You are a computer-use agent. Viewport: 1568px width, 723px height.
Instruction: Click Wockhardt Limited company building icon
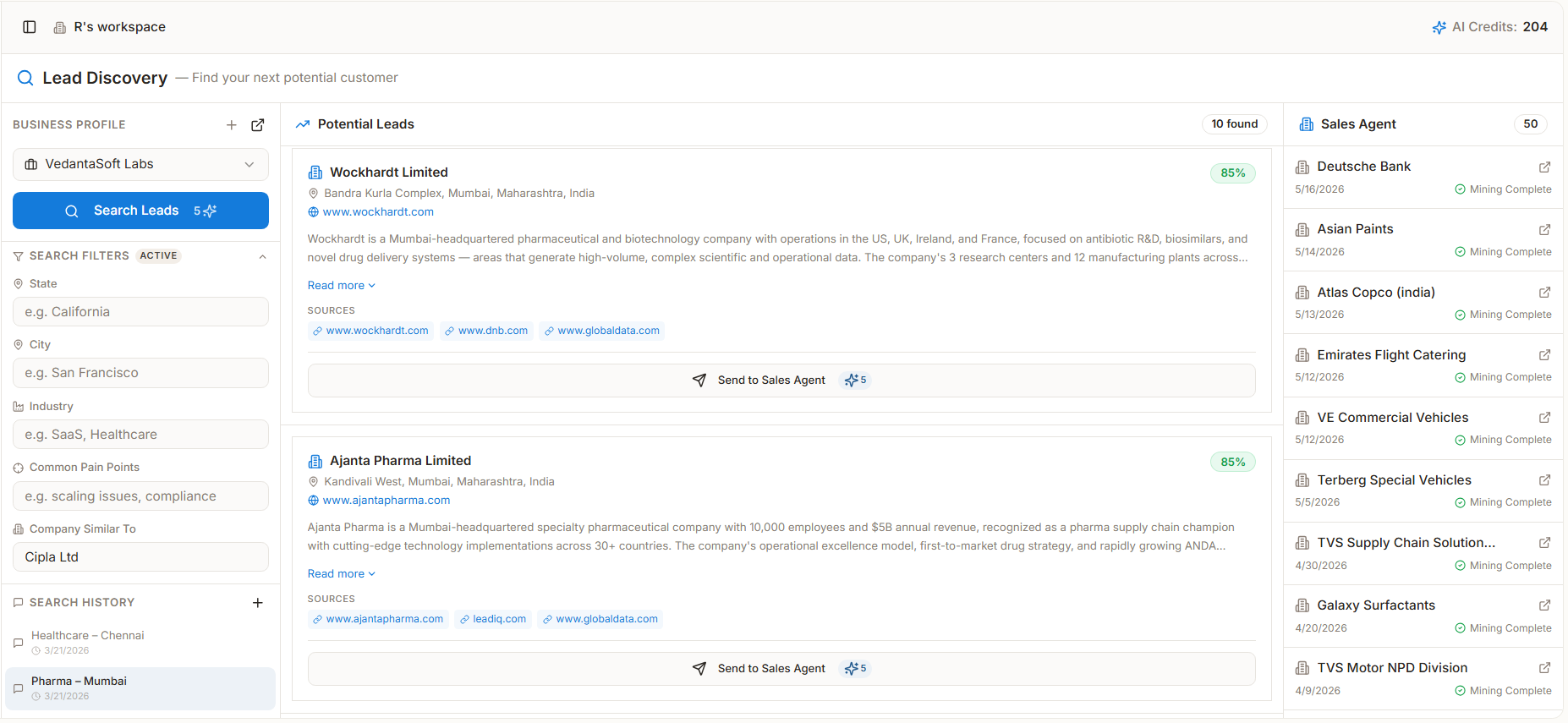315,173
